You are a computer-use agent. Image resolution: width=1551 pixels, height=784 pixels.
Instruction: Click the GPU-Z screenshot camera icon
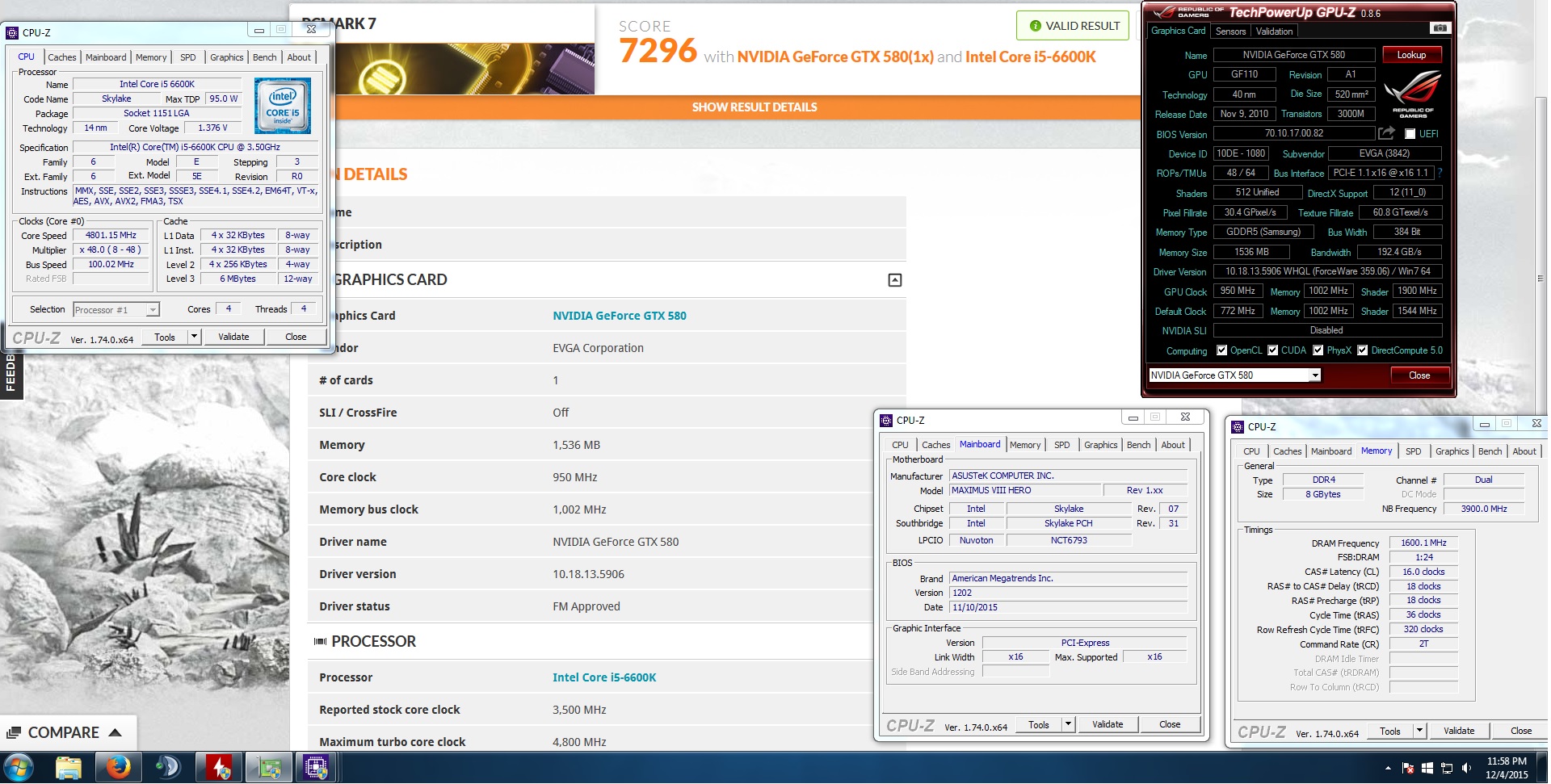tap(1440, 28)
